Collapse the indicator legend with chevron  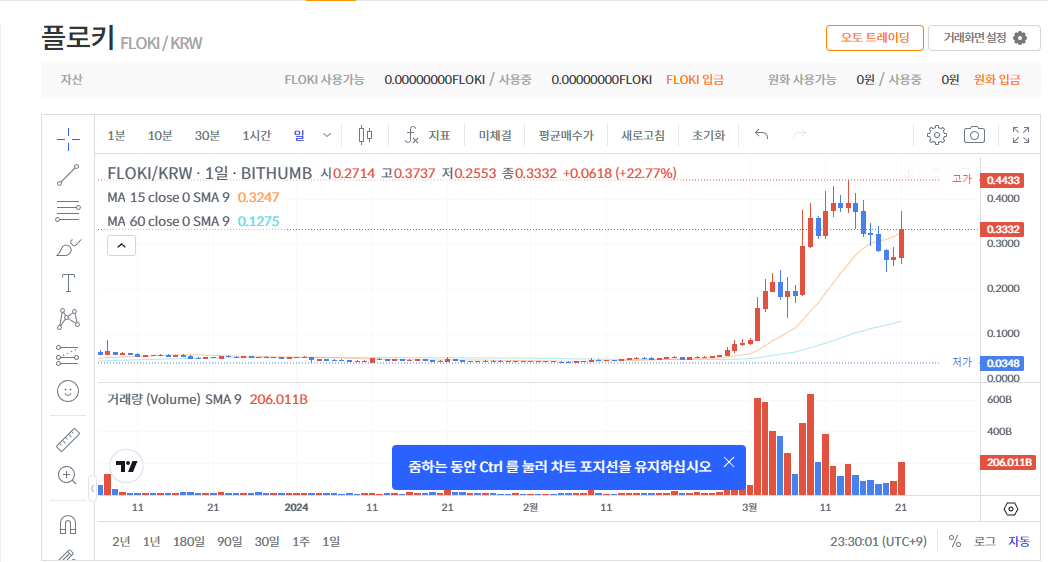coord(122,246)
